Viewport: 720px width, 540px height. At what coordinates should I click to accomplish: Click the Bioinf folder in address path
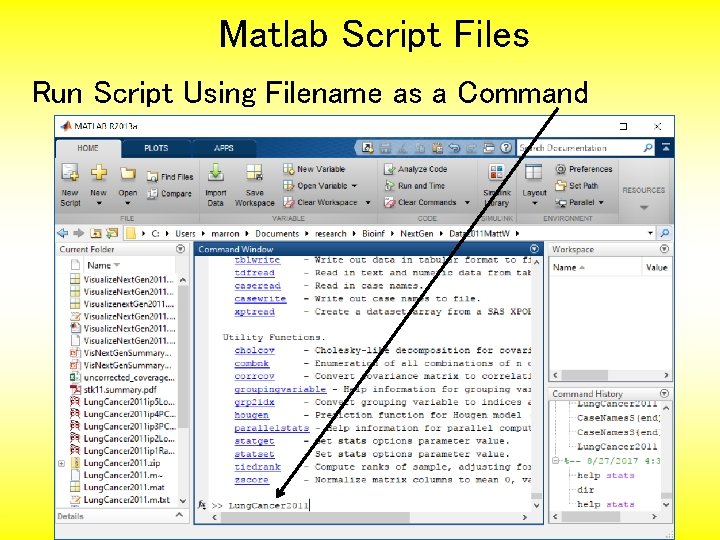click(x=373, y=234)
